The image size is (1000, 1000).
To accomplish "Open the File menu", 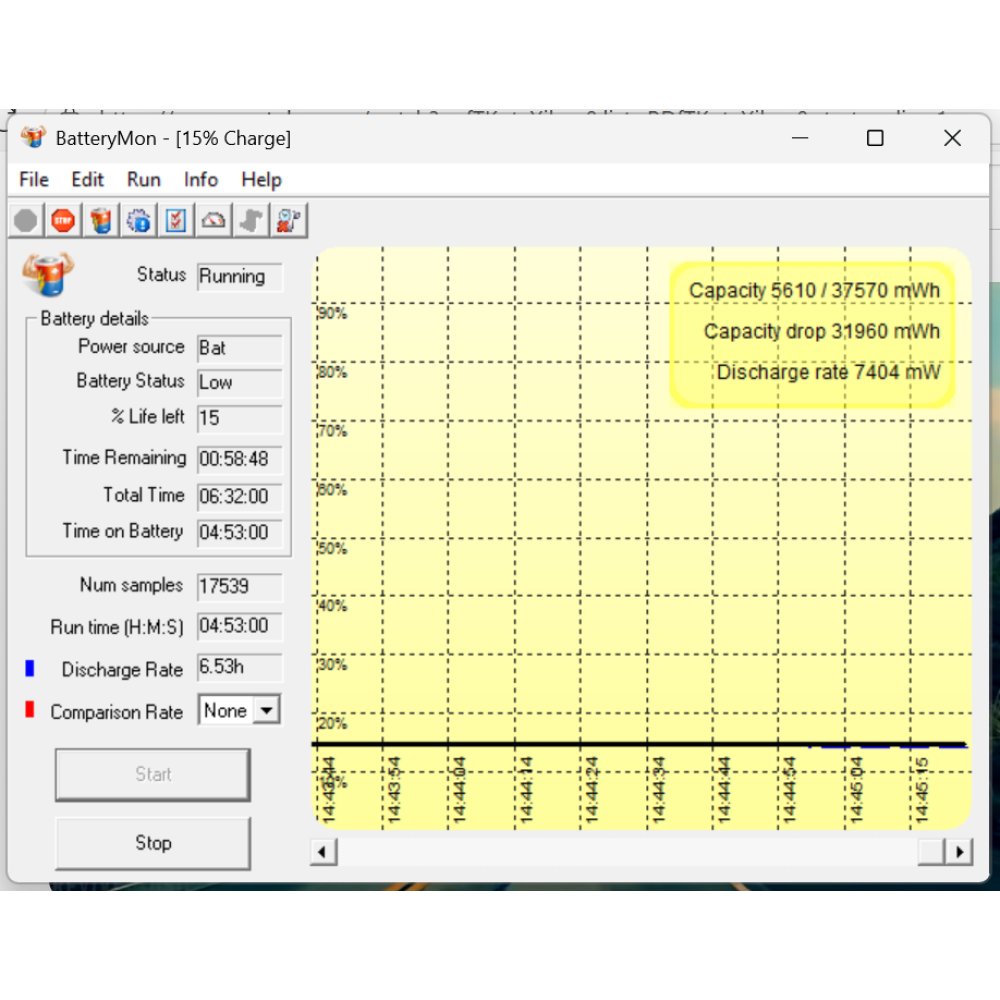I will pyautogui.click(x=34, y=180).
